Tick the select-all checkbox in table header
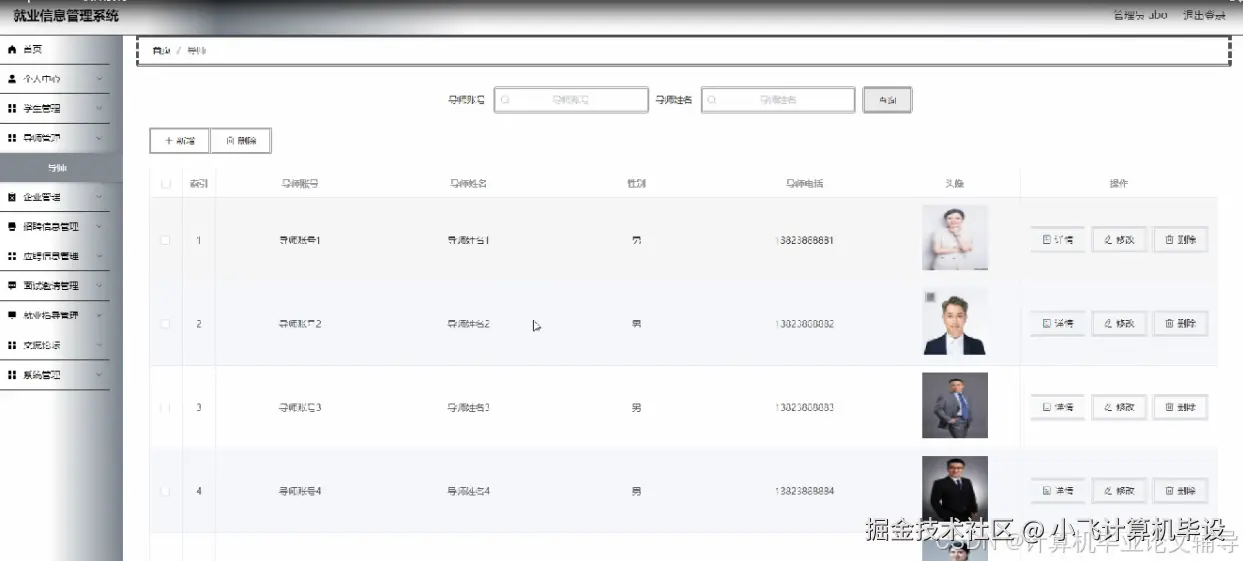The width and height of the screenshot is (1243, 561). click(166, 184)
